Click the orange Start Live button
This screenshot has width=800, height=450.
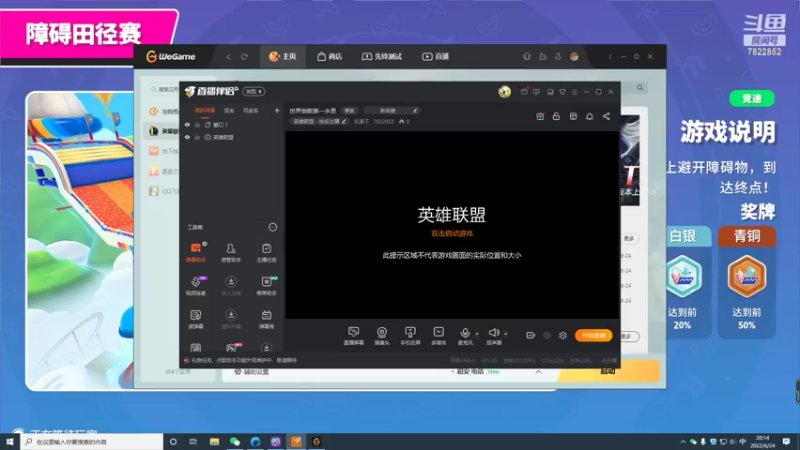coord(593,335)
